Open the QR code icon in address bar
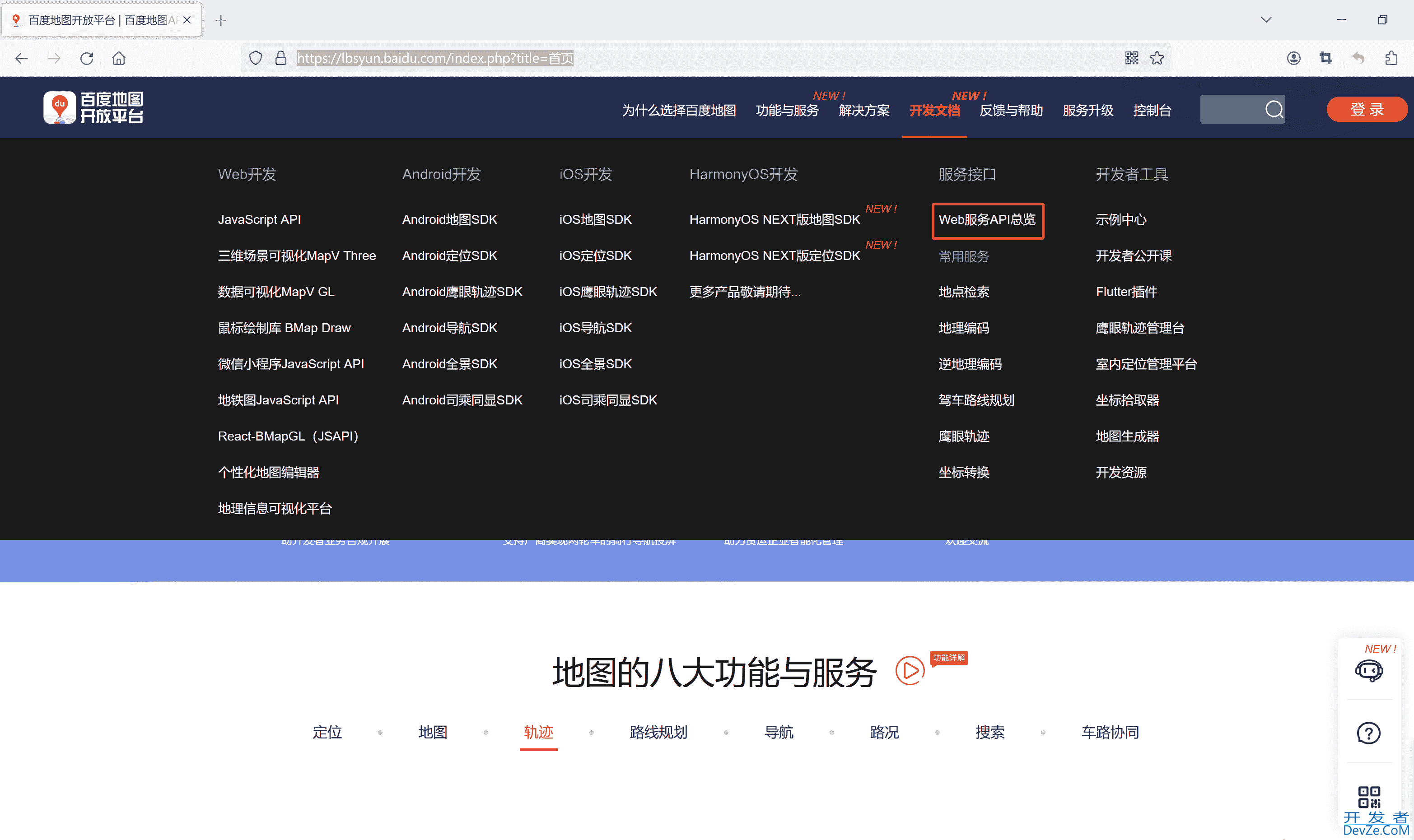Viewport: 1414px width, 840px height. [1131, 58]
